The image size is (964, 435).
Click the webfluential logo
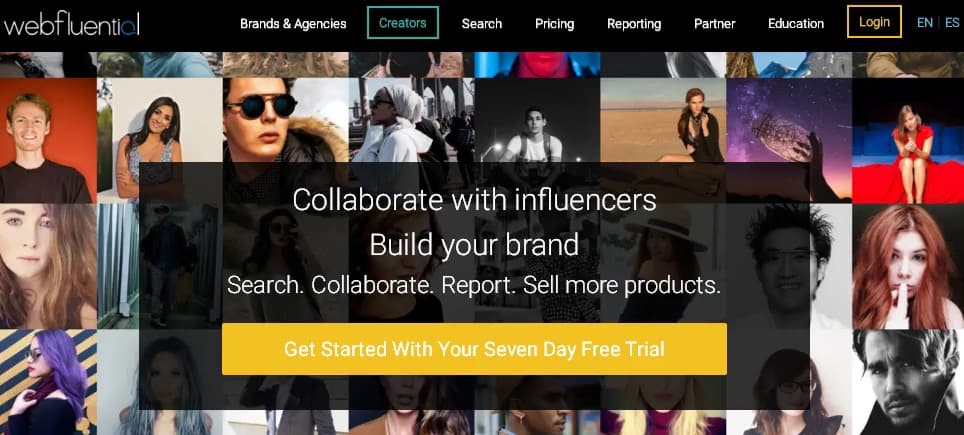pos(71,24)
